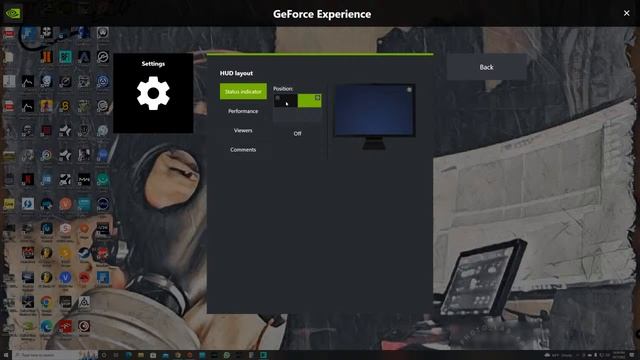Open Cortana circle on the taskbar

[x=104, y=355]
